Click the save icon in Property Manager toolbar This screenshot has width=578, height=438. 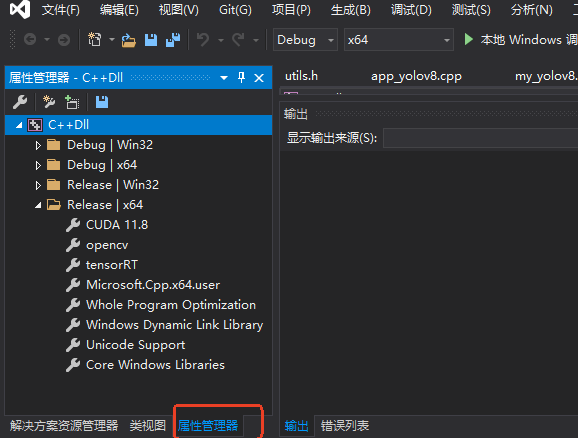(102, 102)
